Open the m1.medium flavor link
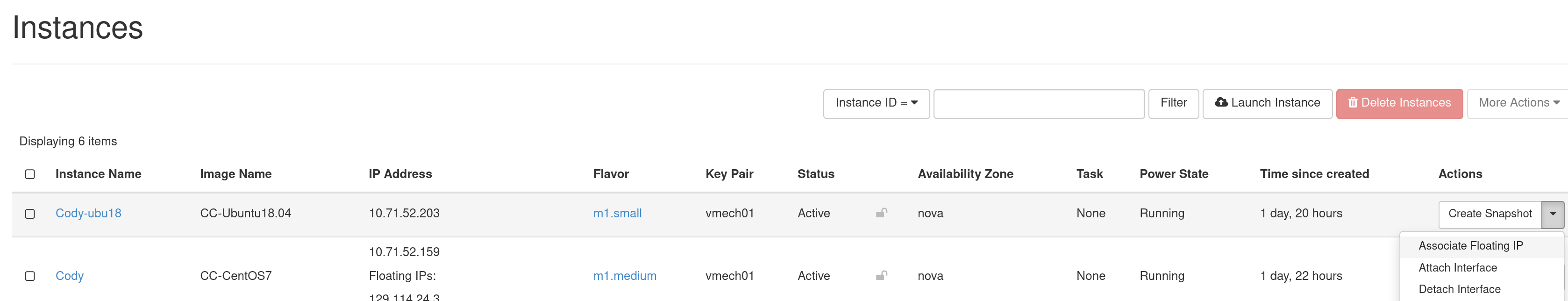 (625, 276)
